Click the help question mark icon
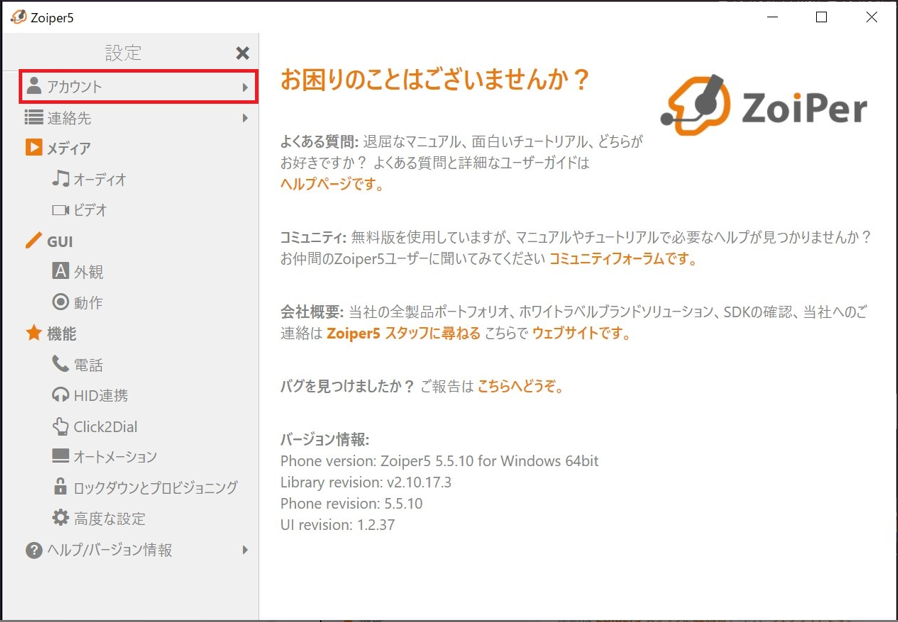 coord(34,550)
